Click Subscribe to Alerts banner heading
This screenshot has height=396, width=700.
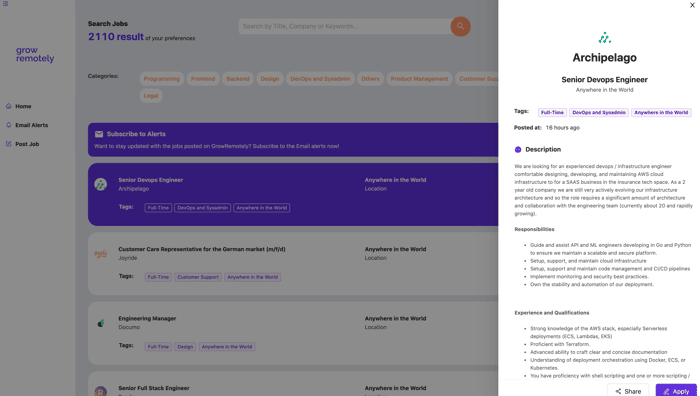136,134
